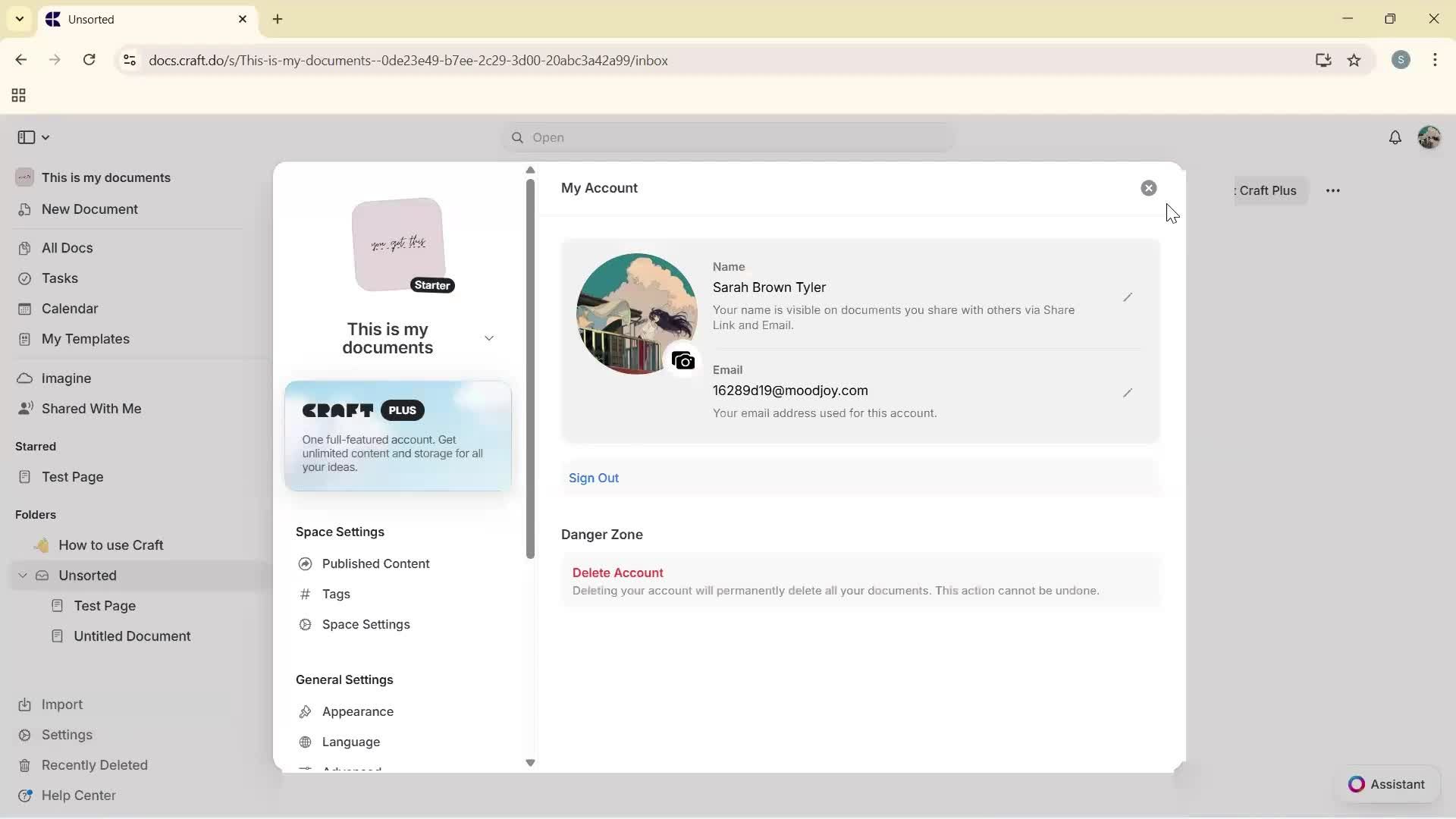Open the Import tool in the sidebar
Viewport: 1456px width, 819px height.
click(61, 704)
